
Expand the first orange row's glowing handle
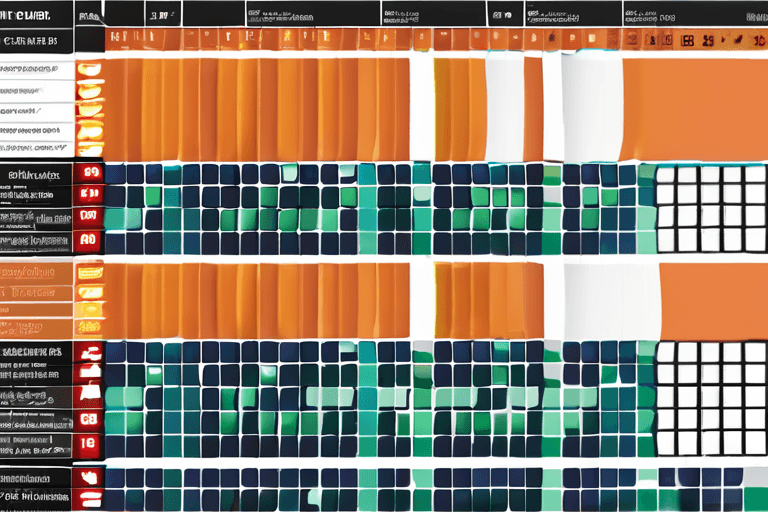click(90, 72)
